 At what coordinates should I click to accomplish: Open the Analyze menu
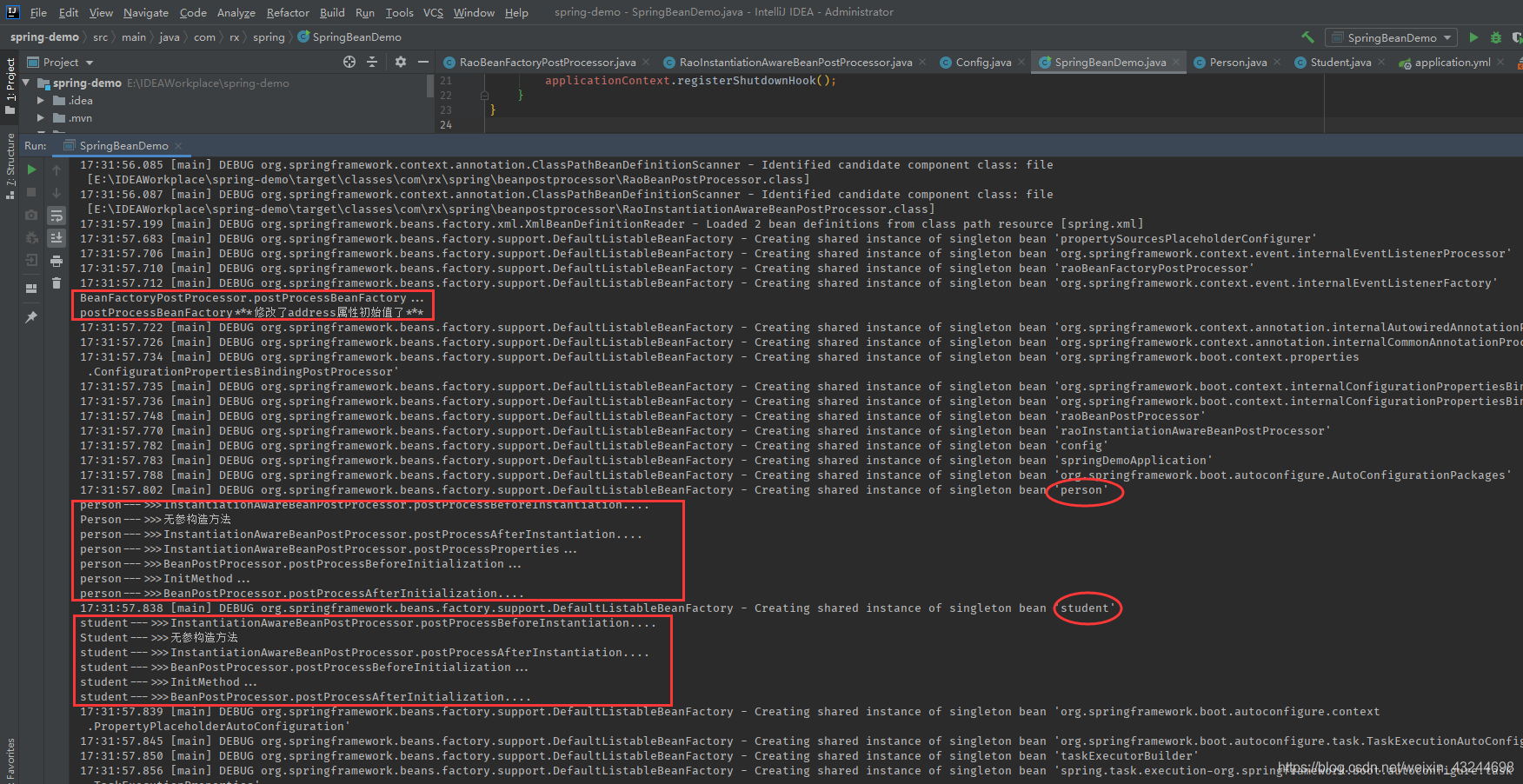click(236, 12)
